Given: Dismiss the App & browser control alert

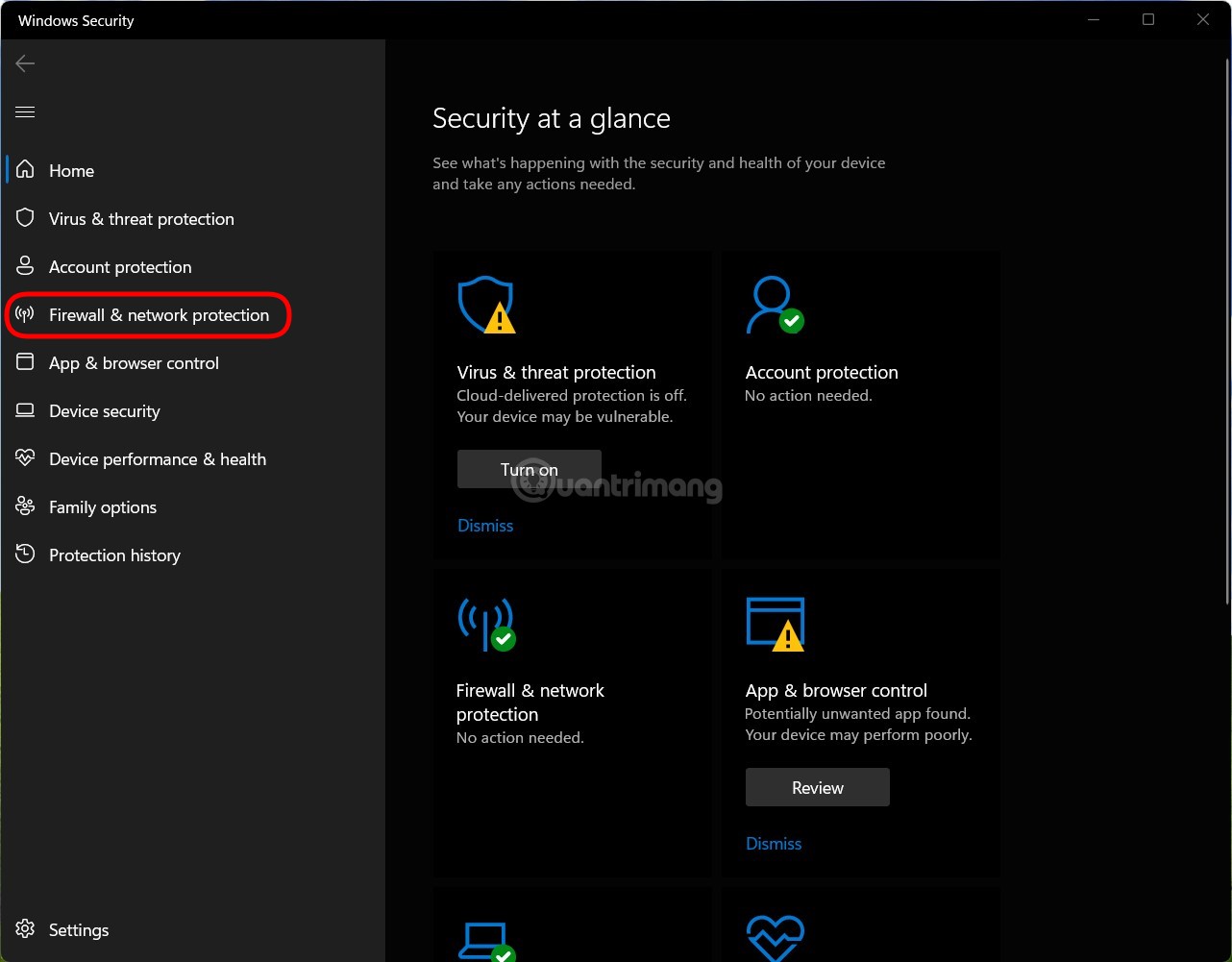Looking at the screenshot, I should click(x=773, y=843).
